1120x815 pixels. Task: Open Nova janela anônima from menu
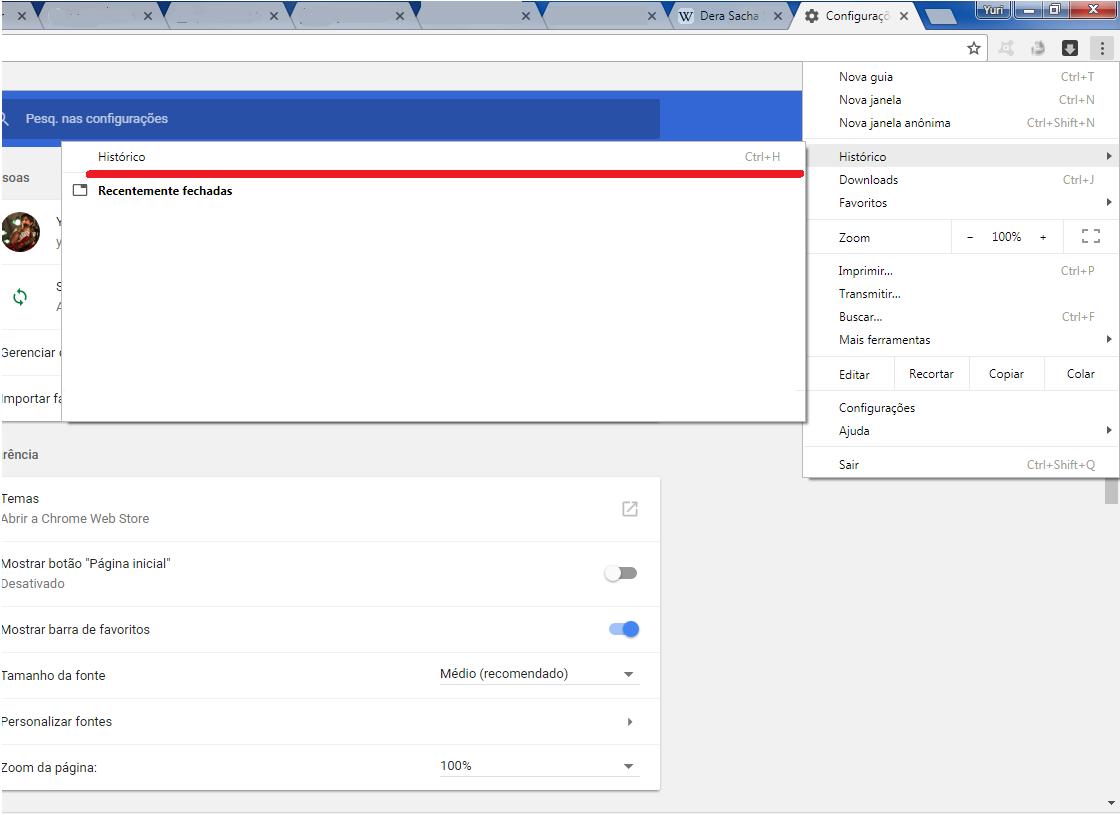(894, 123)
